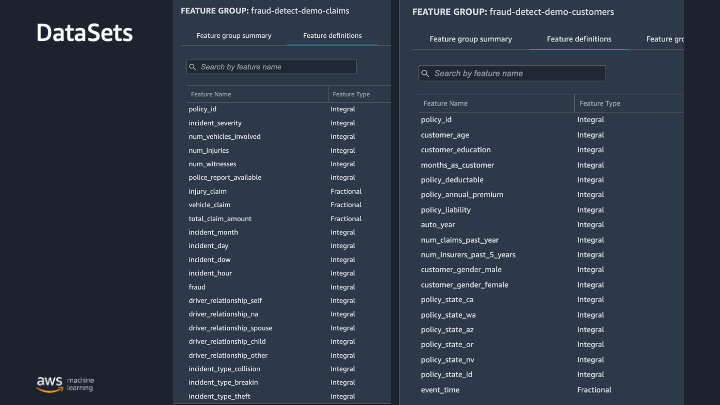Select policy_state_or feature row
Image resolution: width=720 pixels, height=405 pixels.
(551, 344)
